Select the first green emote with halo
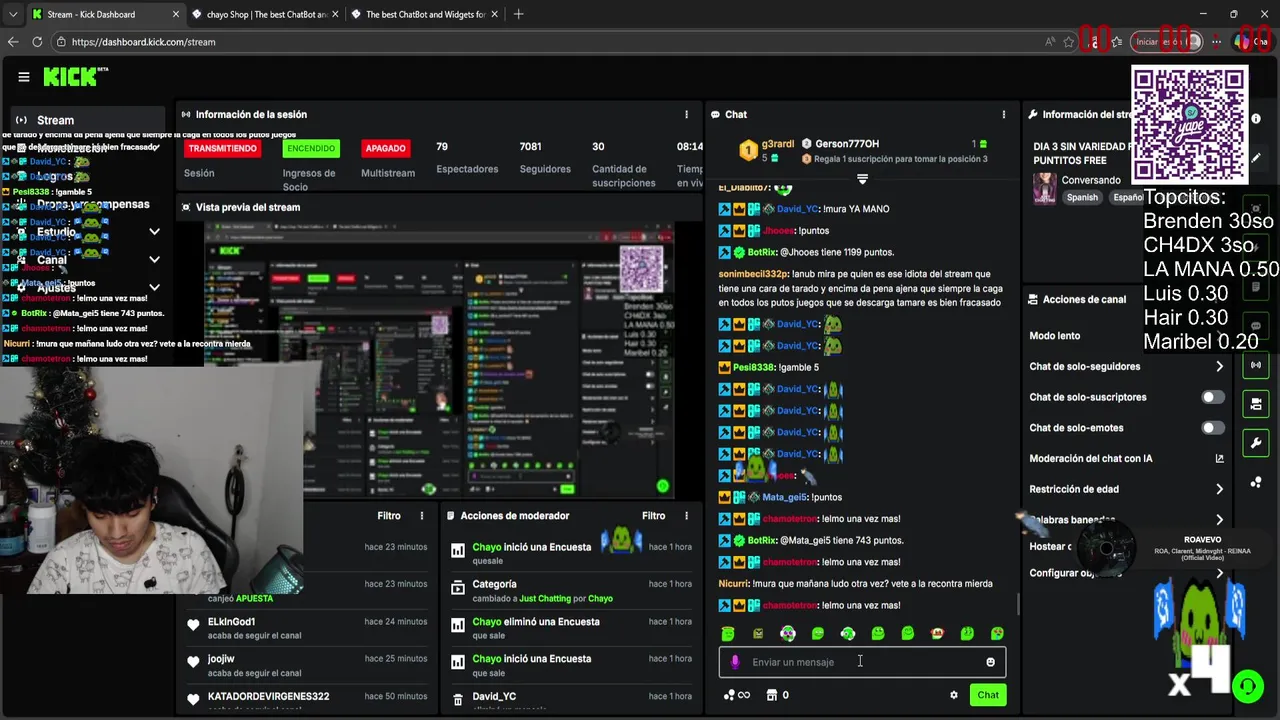The height and width of the screenshot is (720, 1280). point(728,633)
